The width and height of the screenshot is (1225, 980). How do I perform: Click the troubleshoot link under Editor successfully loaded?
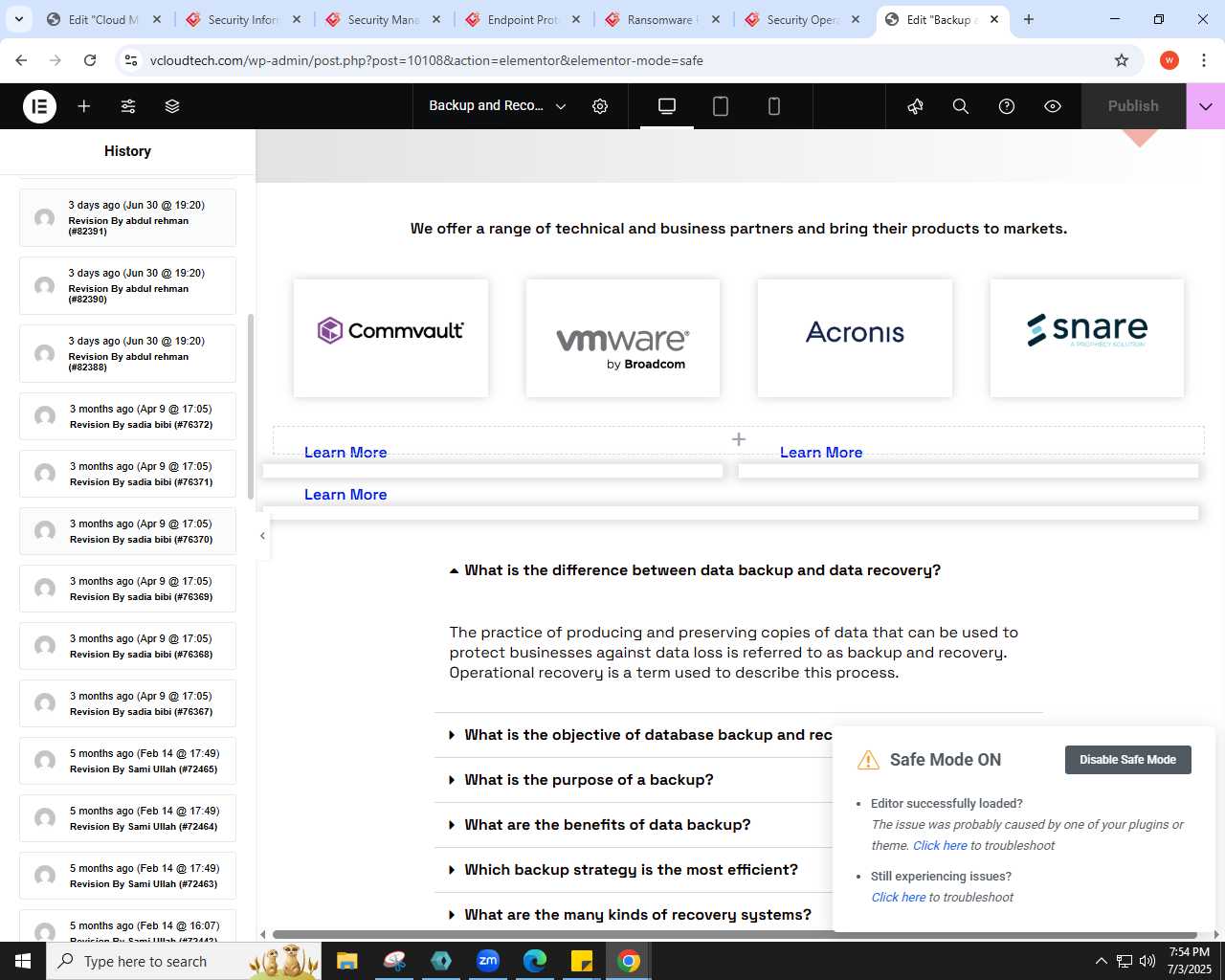[x=940, y=845]
